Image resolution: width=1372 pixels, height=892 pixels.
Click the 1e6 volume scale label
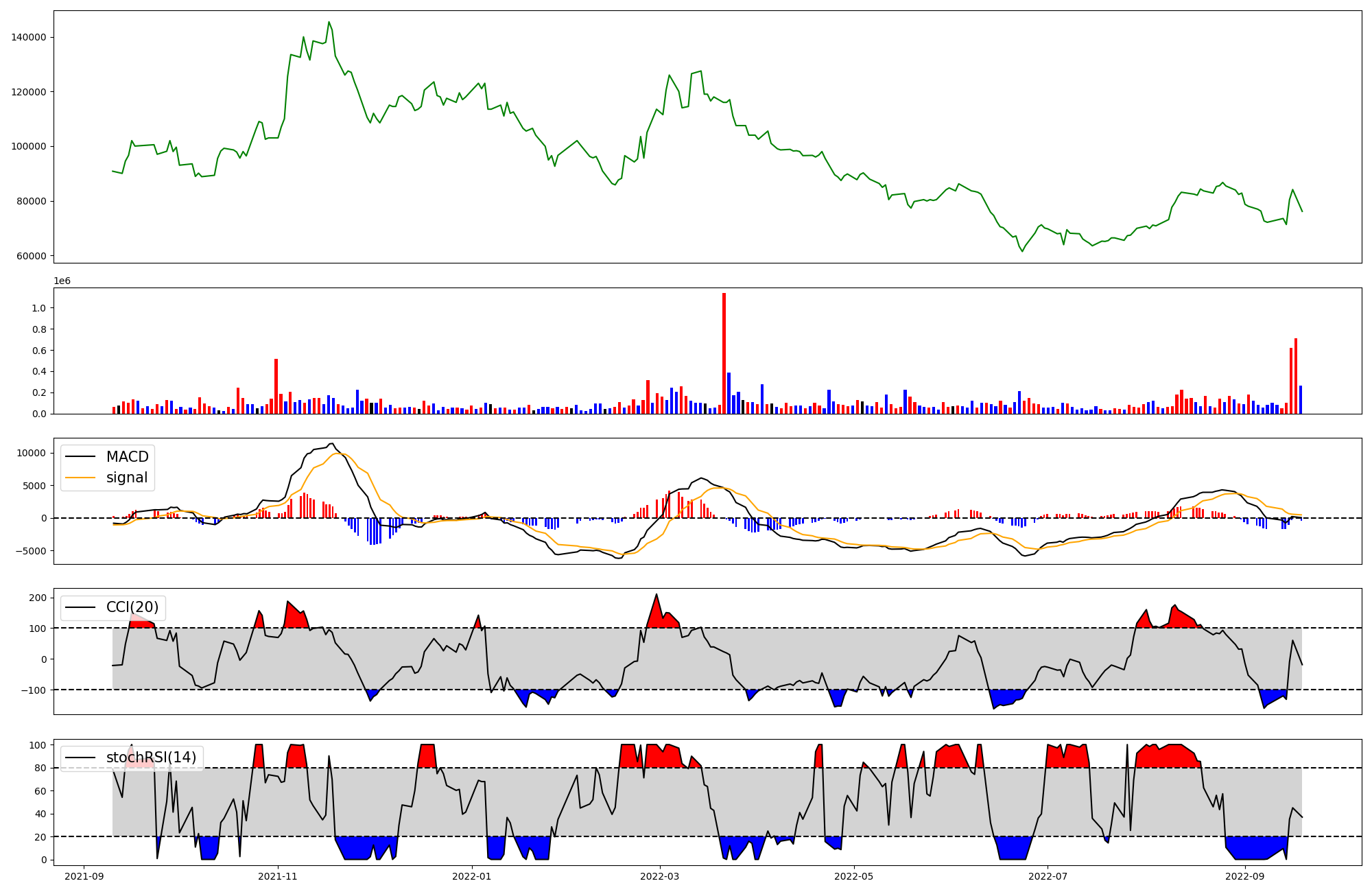point(62,281)
